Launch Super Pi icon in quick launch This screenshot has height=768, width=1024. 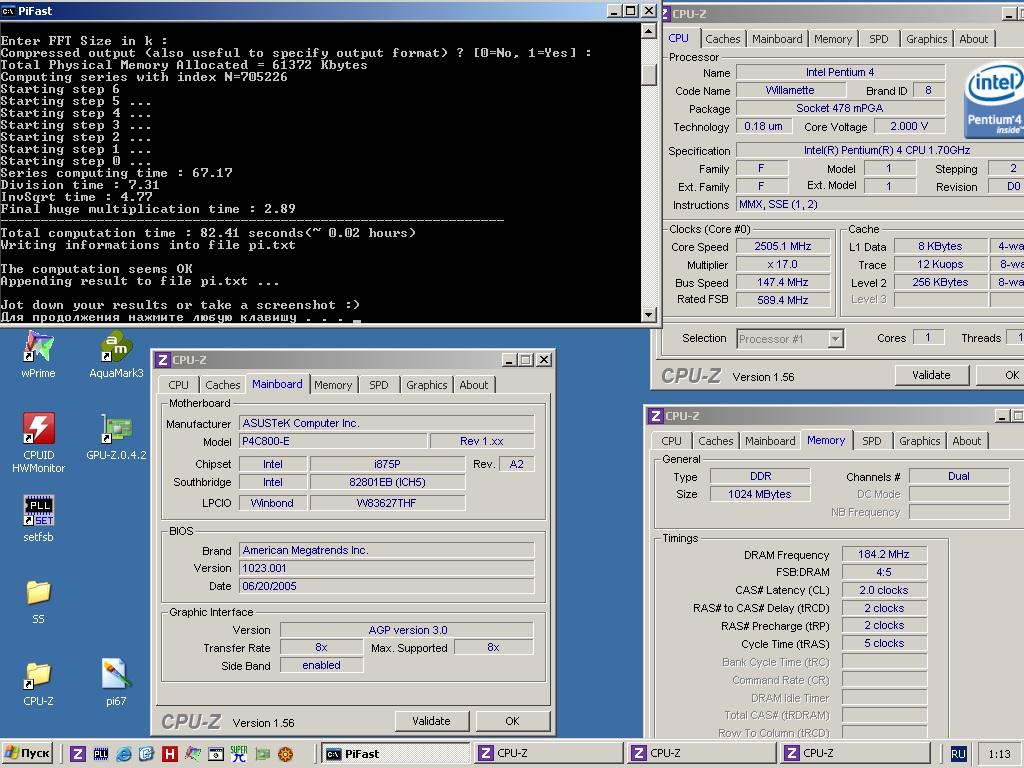pos(238,754)
